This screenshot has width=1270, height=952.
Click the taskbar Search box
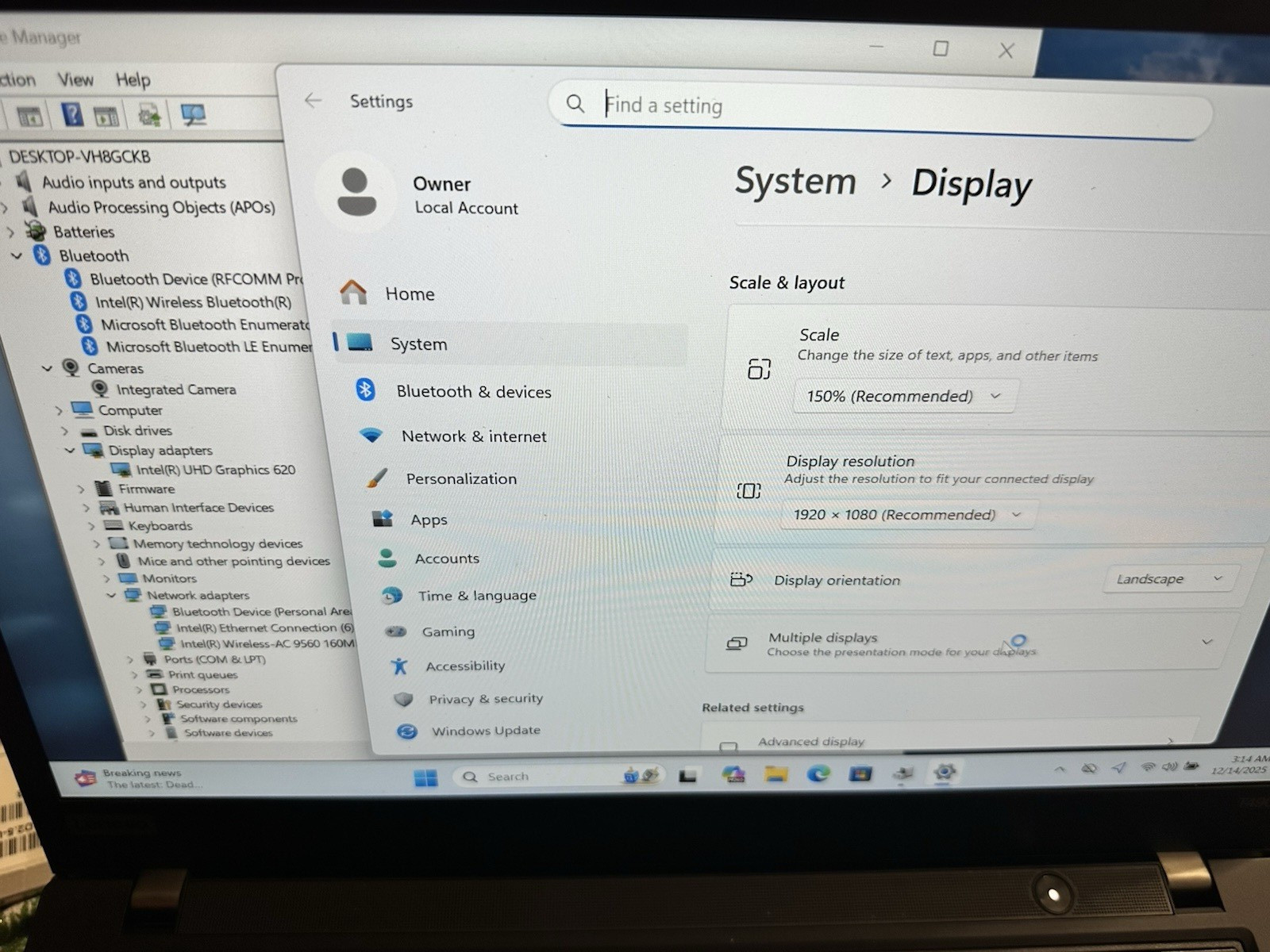pos(560,777)
